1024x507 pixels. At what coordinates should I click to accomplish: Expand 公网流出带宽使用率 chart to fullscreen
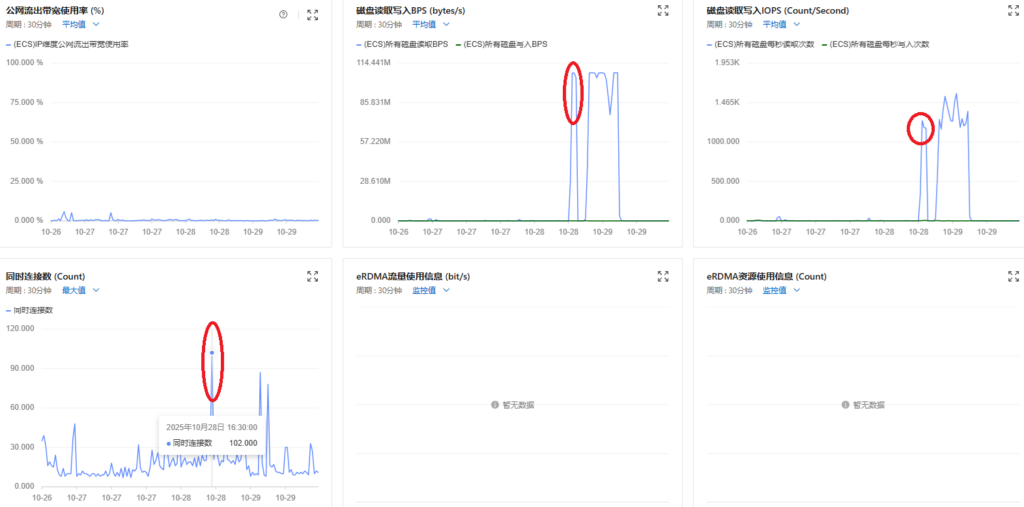[313, 14]
